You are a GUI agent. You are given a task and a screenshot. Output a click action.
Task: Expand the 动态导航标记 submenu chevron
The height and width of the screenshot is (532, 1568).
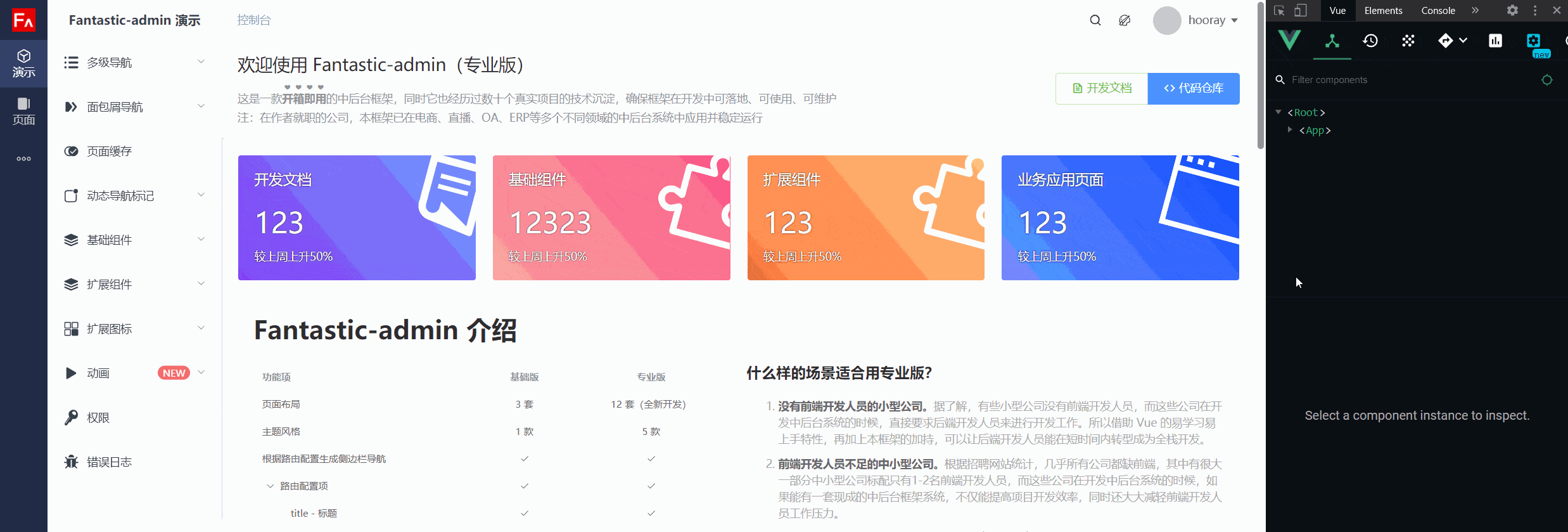[x=201, y=195]
